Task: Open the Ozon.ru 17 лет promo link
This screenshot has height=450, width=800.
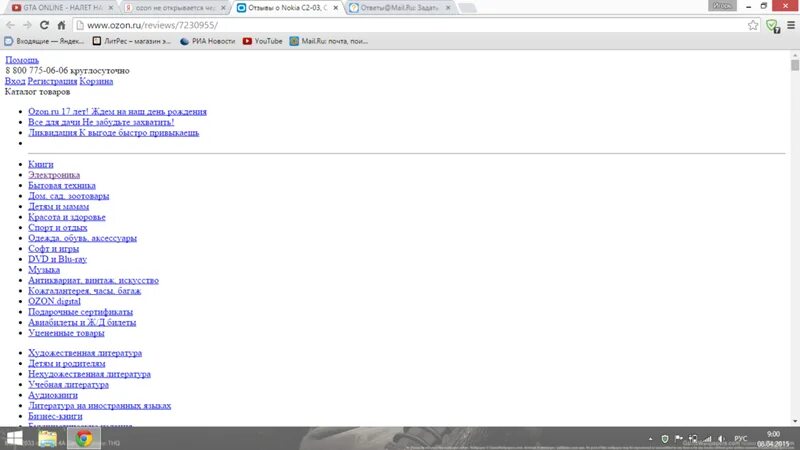Action: pos(117,112)
